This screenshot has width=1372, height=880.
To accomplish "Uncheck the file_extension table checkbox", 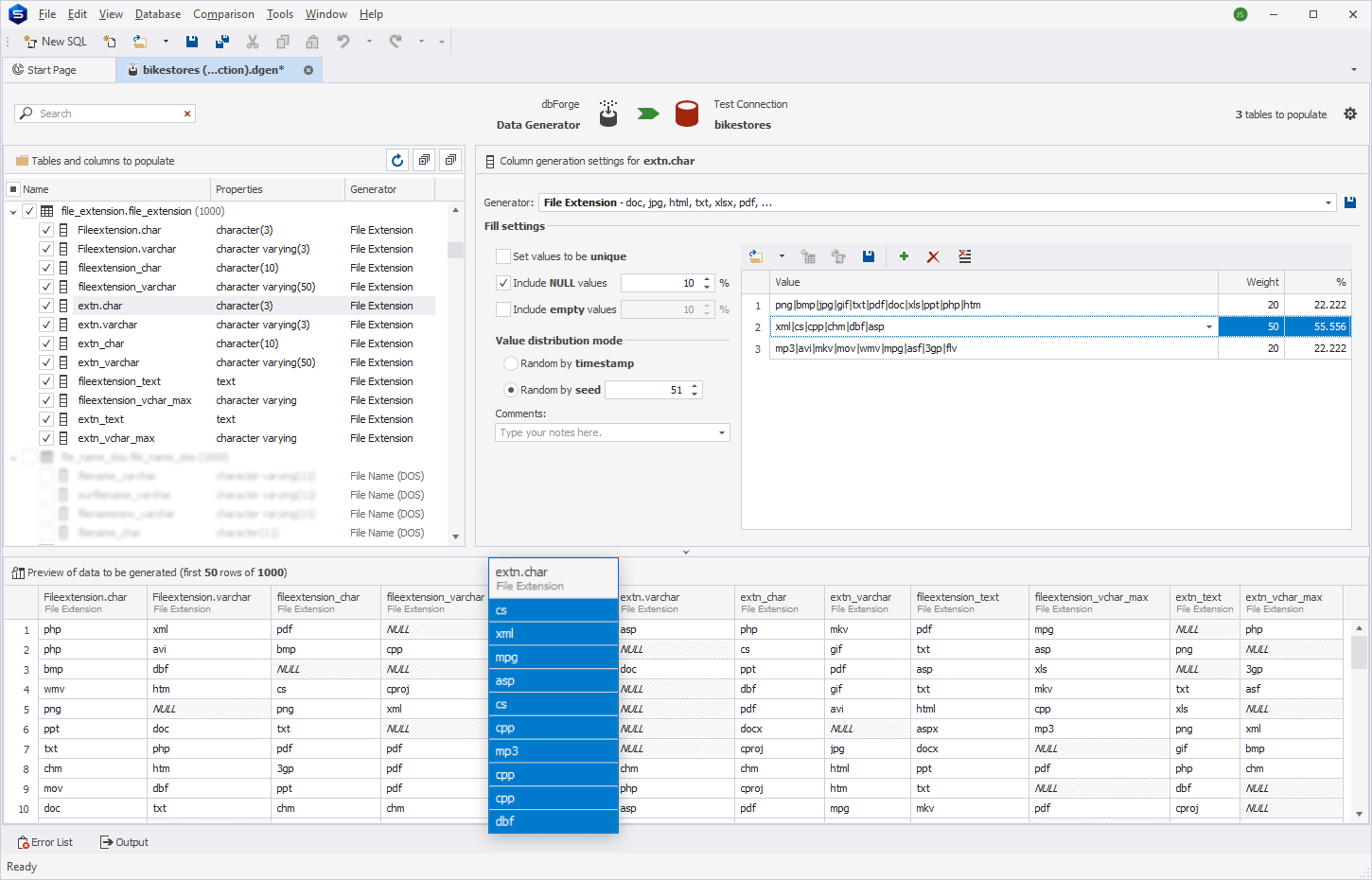I will tap(29, 211).
